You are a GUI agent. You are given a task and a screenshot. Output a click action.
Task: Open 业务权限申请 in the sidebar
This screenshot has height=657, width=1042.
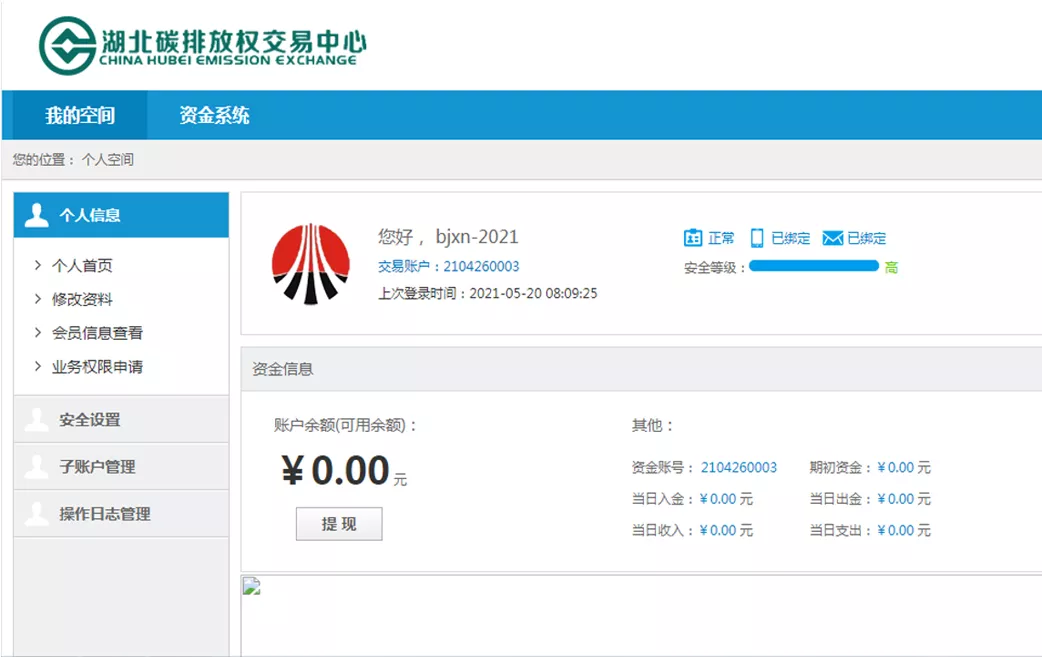click(97, 367)
